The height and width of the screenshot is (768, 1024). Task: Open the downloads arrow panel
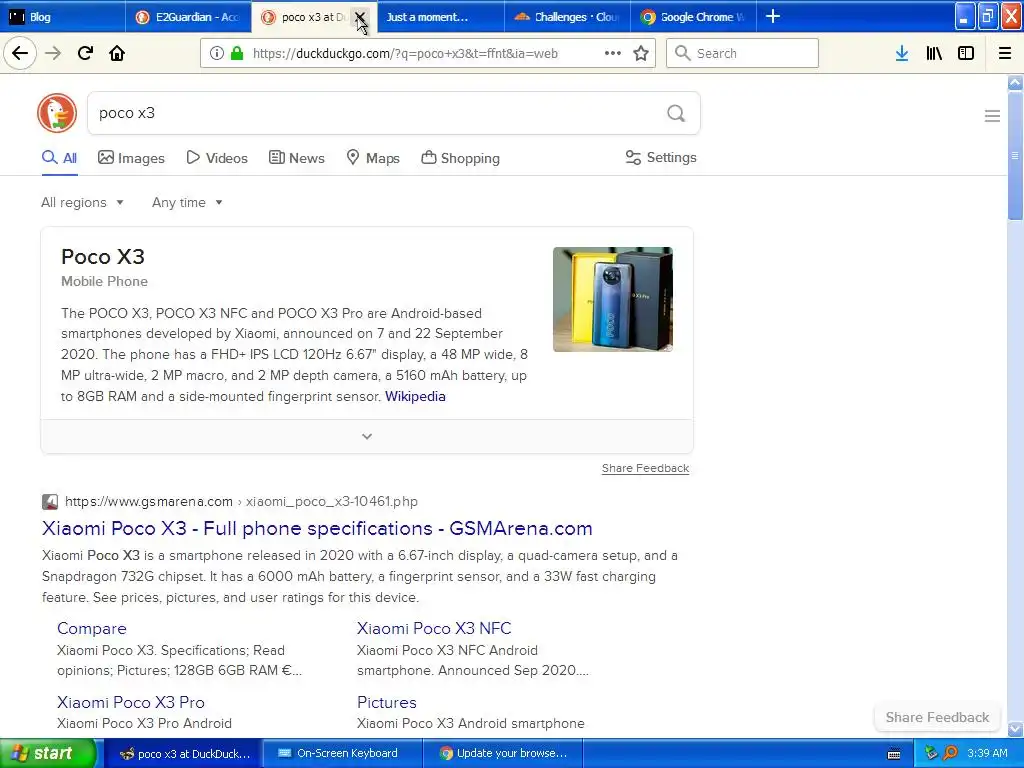point(902,53)
